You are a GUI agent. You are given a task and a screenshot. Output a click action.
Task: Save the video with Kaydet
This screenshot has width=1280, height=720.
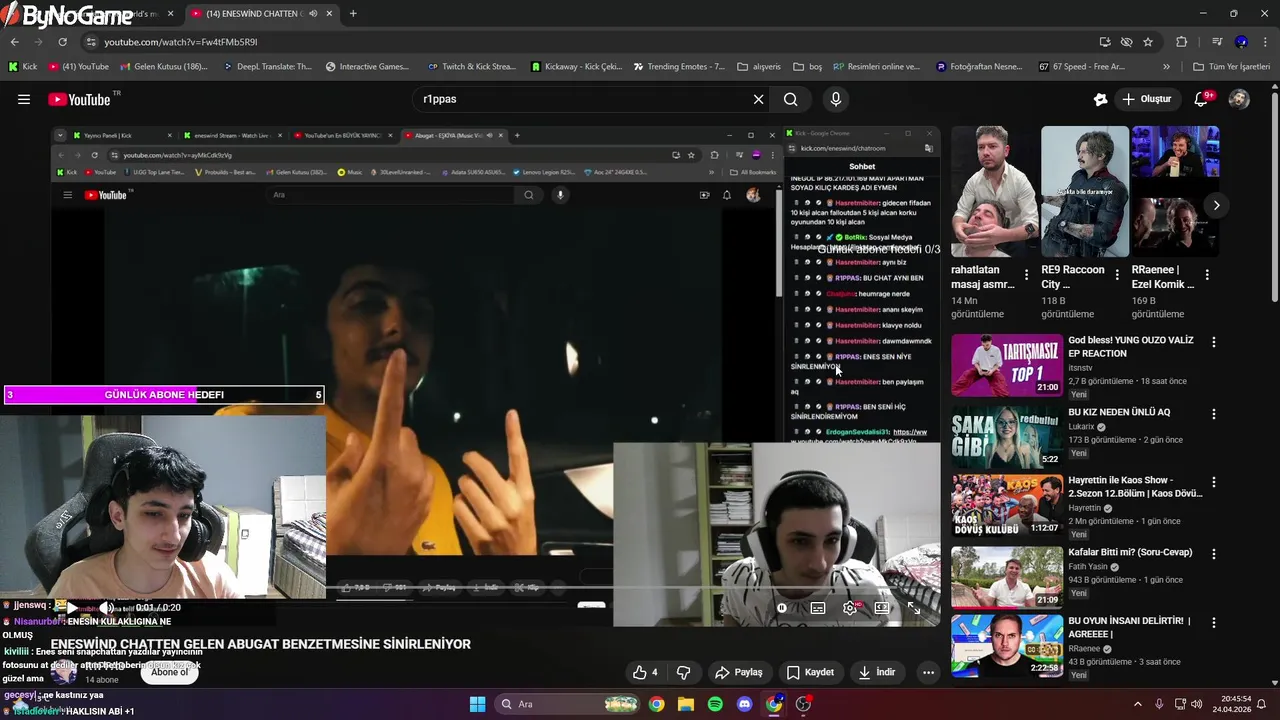(x=810, y=672)
